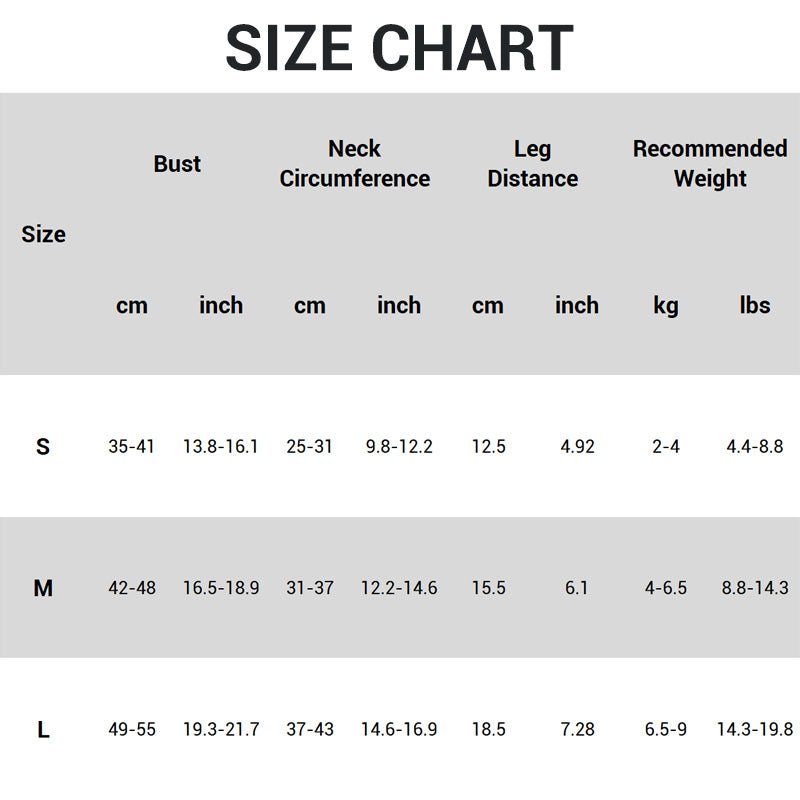This screenshot has width=800, height=800.
Task: Click the 35-41 bust value
Action: (x=132, y=447)
